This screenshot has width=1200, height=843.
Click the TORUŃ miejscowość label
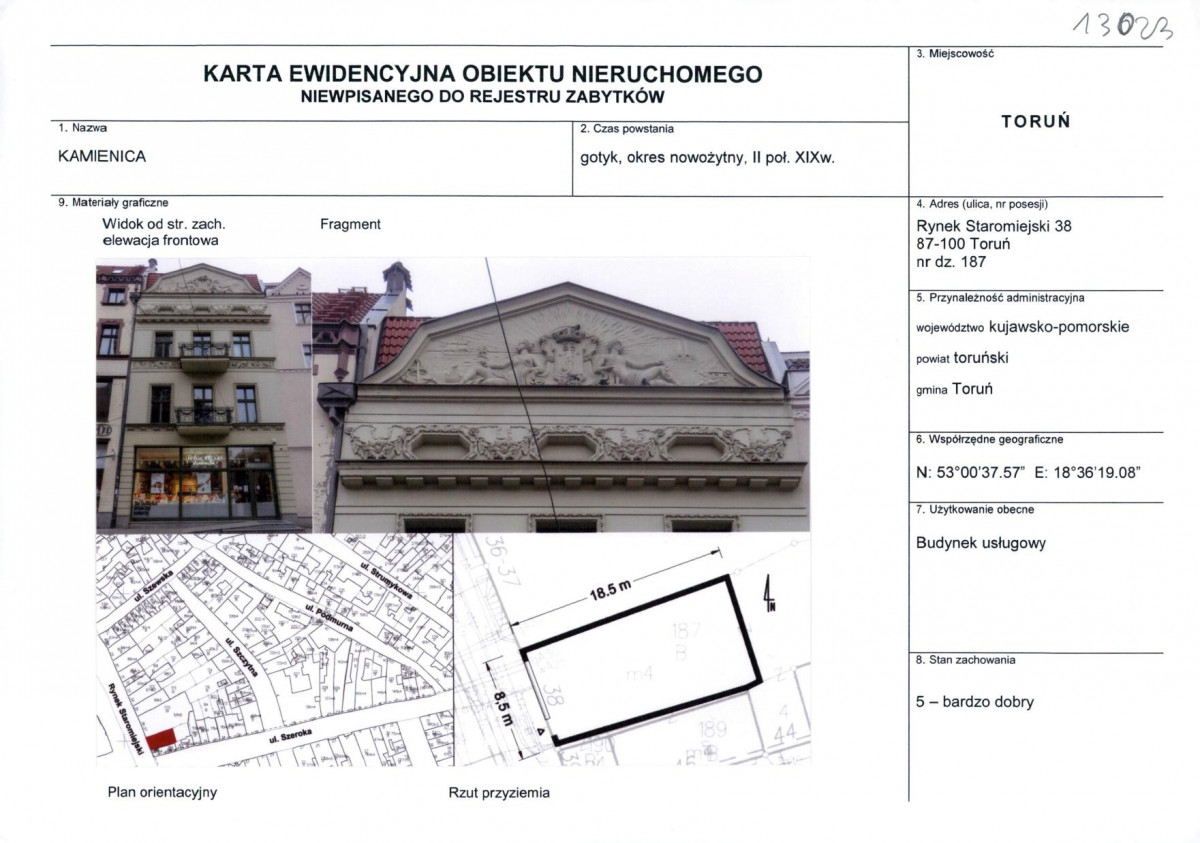coord(1038,122)
